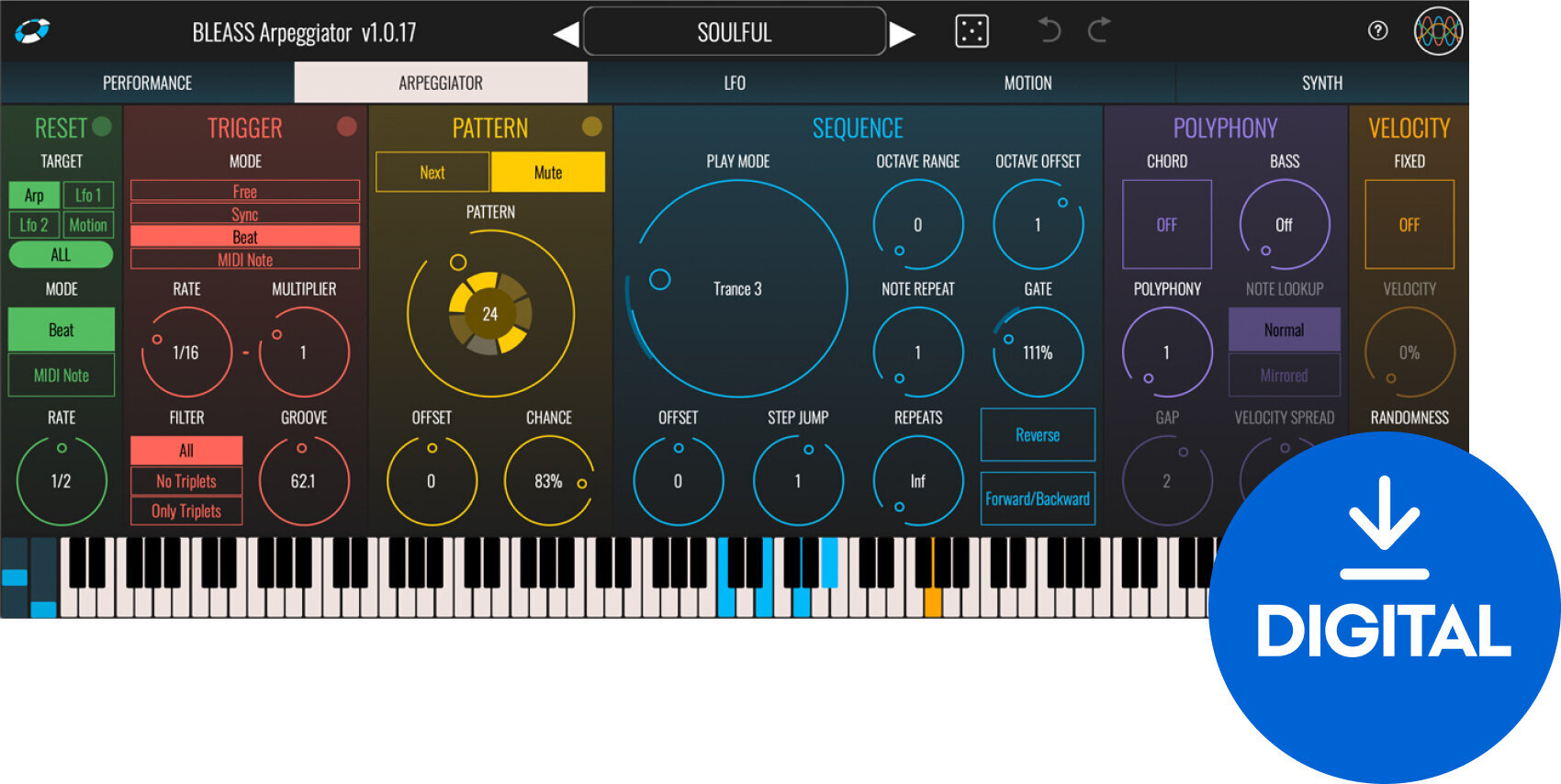
Task: Set reset mode to Beat
Action: 62,330
